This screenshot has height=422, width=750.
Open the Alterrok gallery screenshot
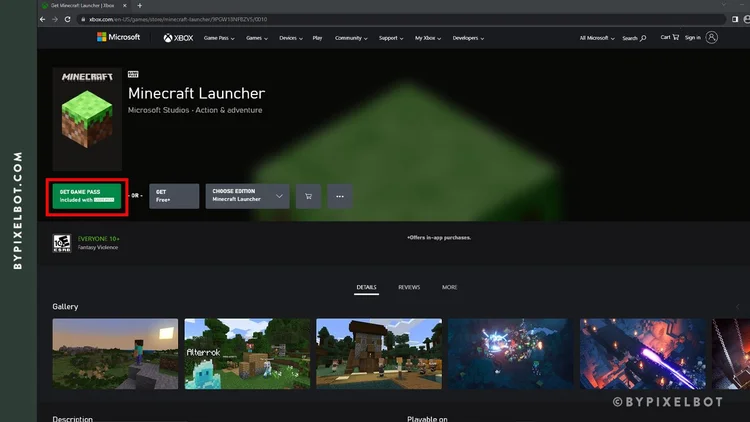pyautogui.click(x=247, y=354)
